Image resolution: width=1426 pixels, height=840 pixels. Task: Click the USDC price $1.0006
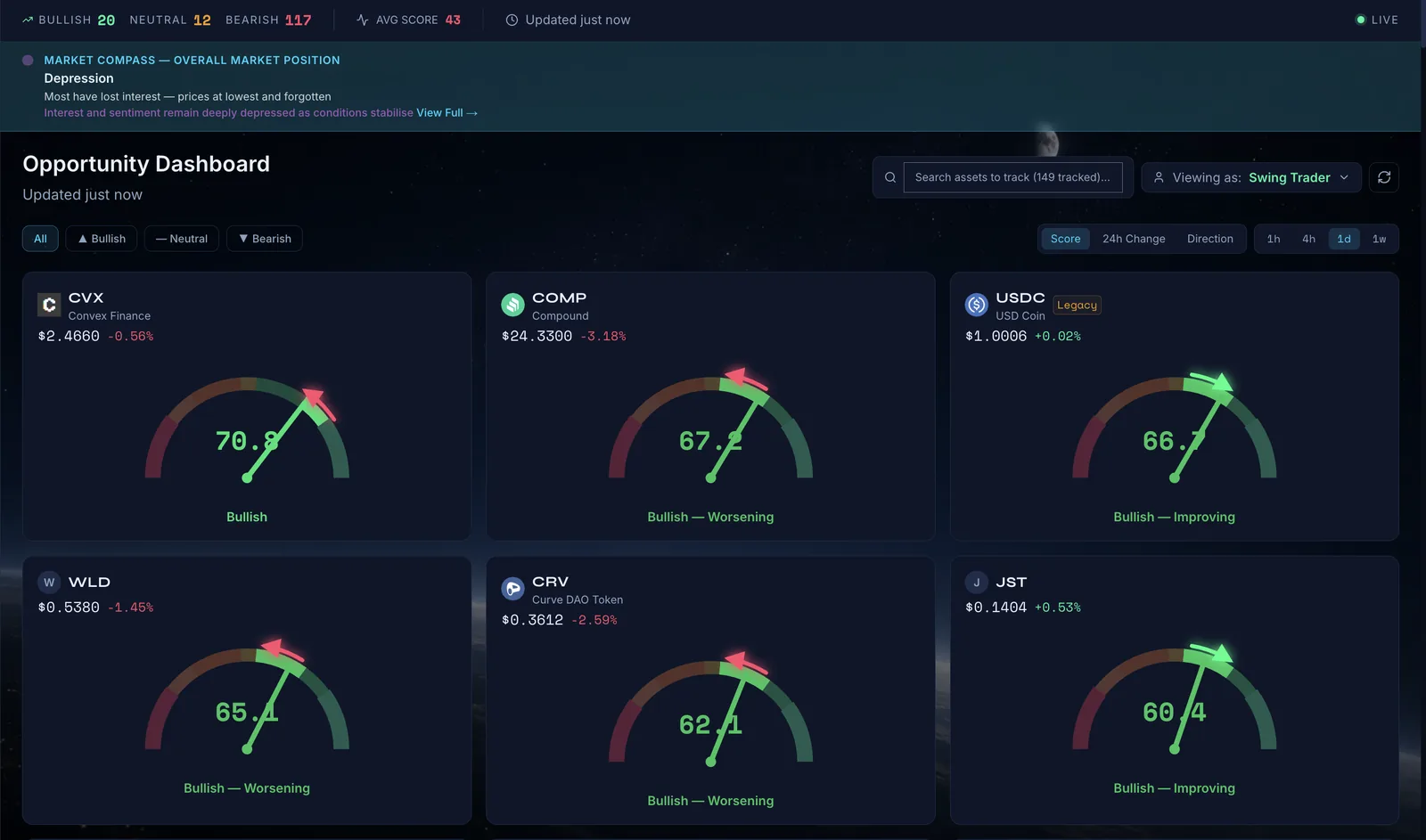pyautogui.click(x=996, y=336)
